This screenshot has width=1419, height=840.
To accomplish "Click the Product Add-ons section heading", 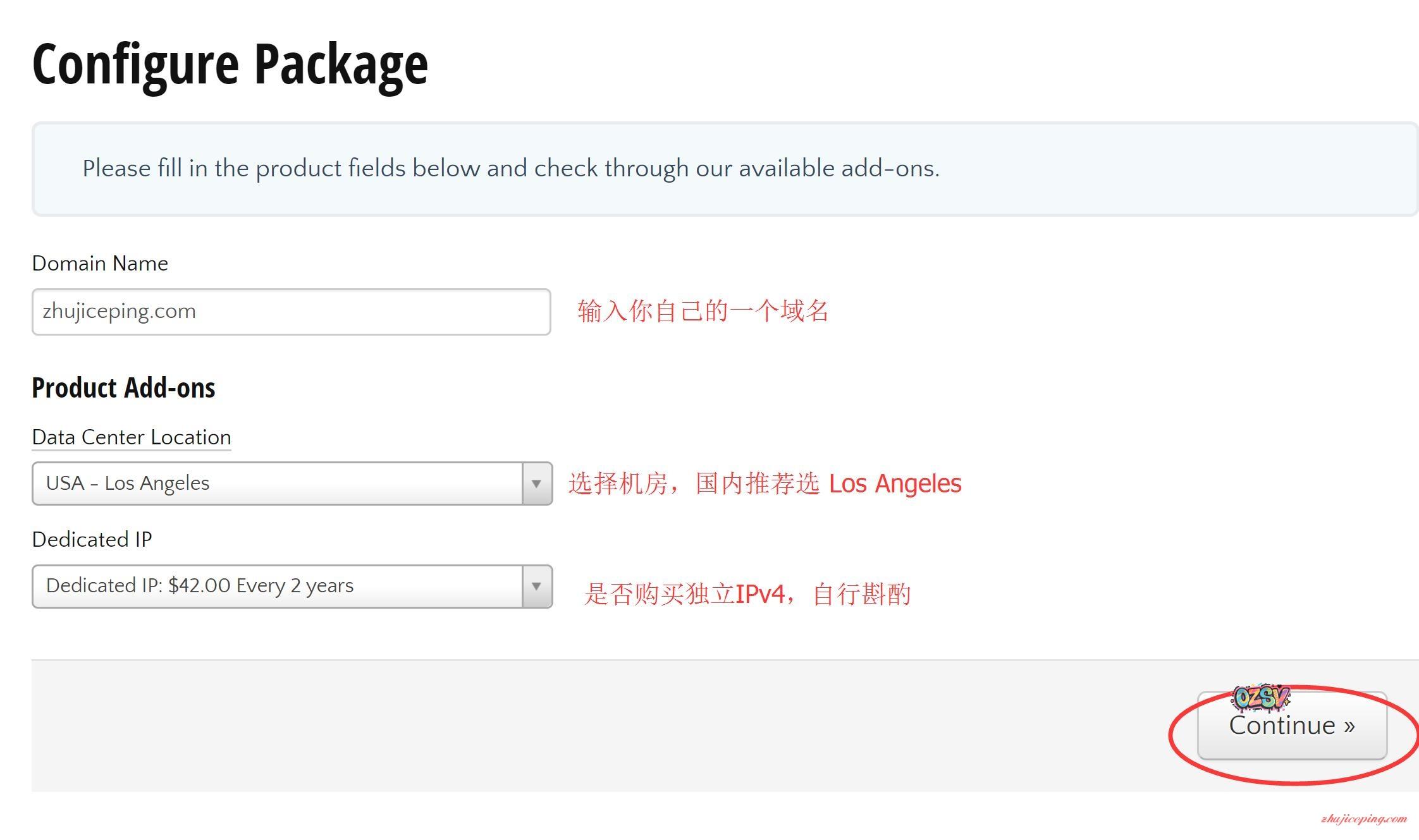I will [123, 388].
